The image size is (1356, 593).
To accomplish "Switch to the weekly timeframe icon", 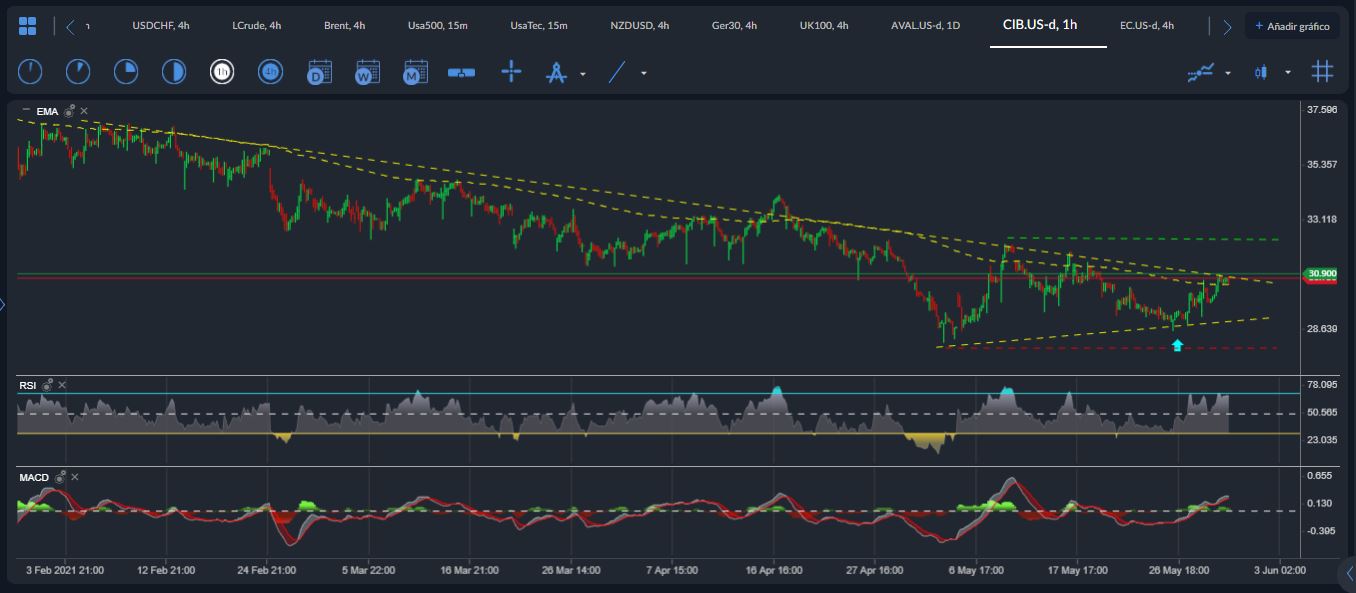I will [x=367, y=72].
